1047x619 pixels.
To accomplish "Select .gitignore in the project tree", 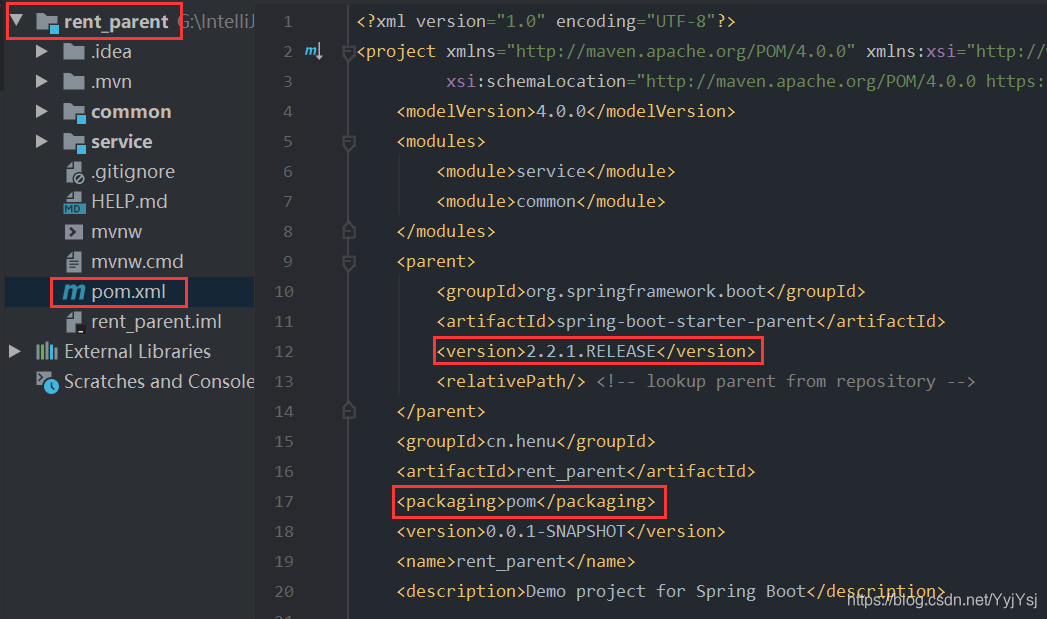I will (x=133, y=172).
